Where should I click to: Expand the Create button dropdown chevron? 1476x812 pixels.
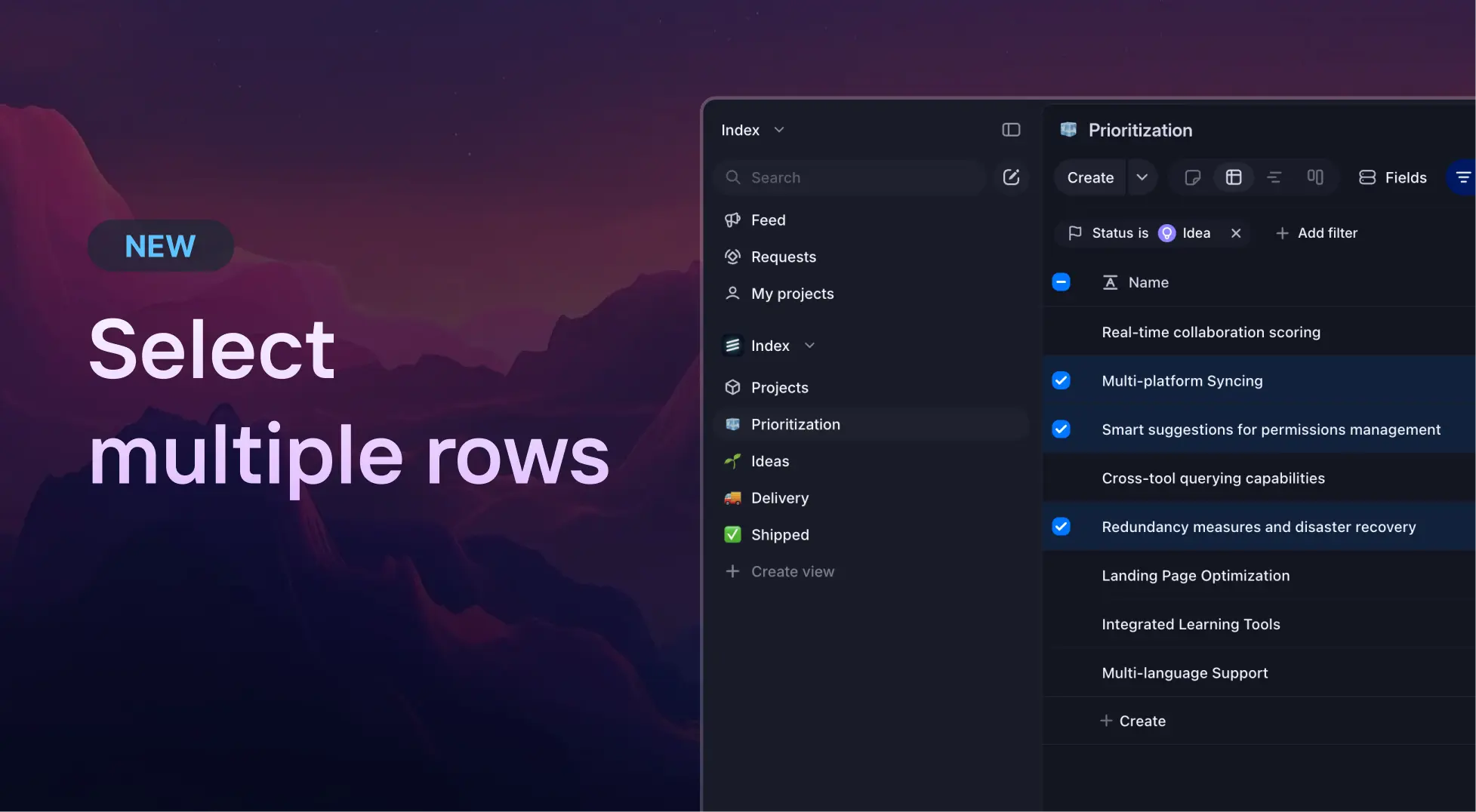[x=1142, y=177]
